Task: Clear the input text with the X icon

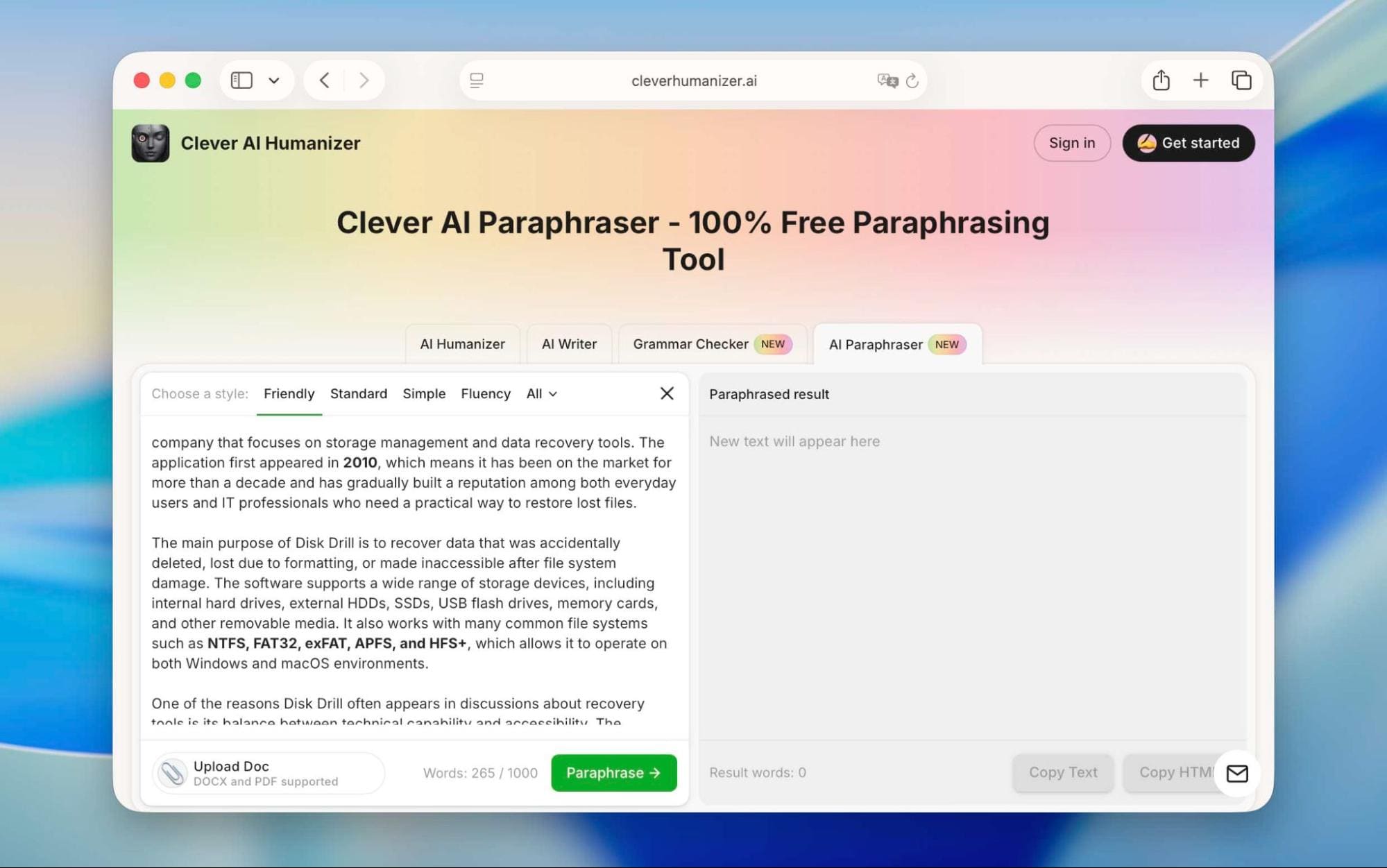Action: (667, 393)
